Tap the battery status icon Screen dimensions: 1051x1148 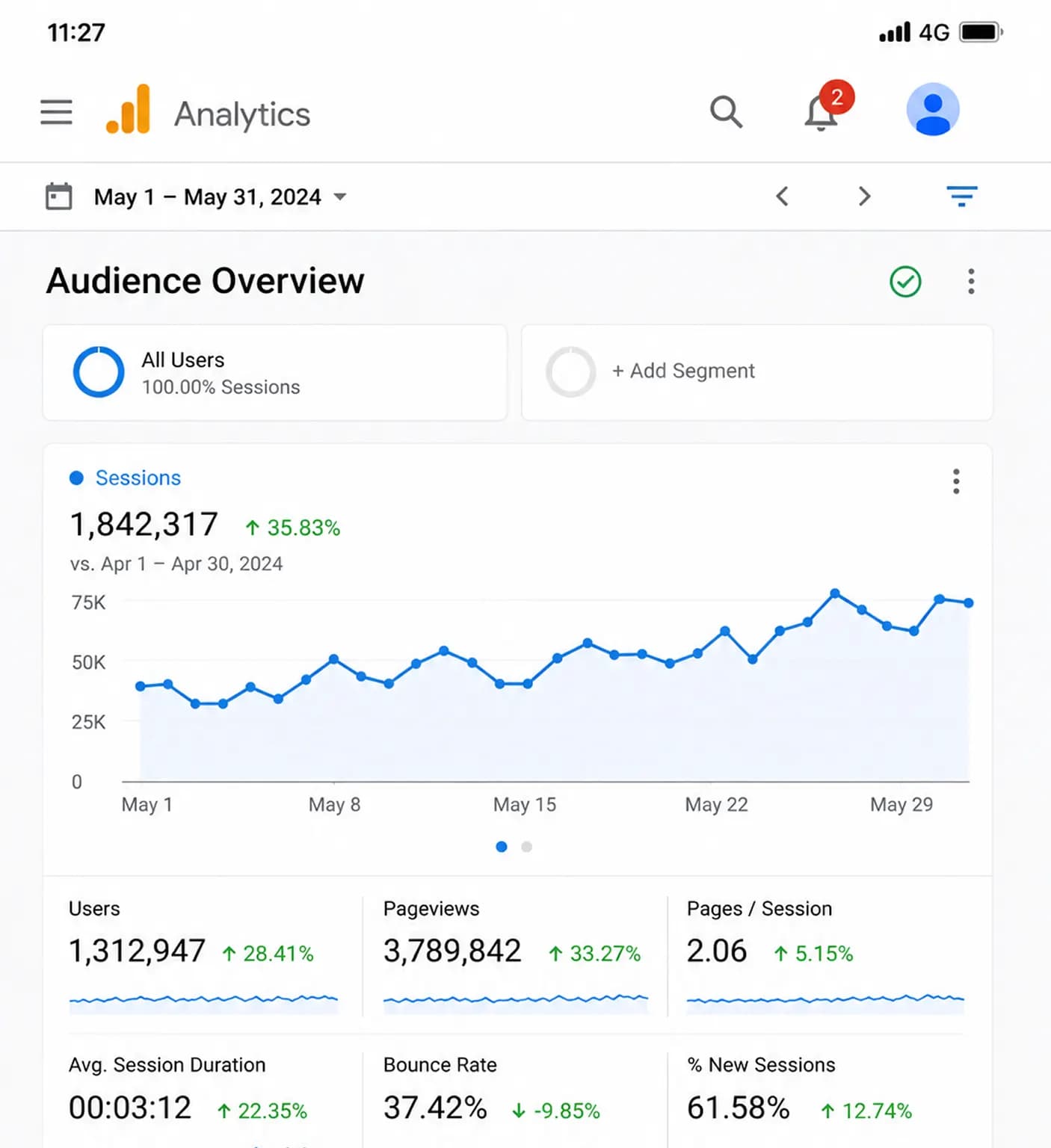click(x=981, y=32)
